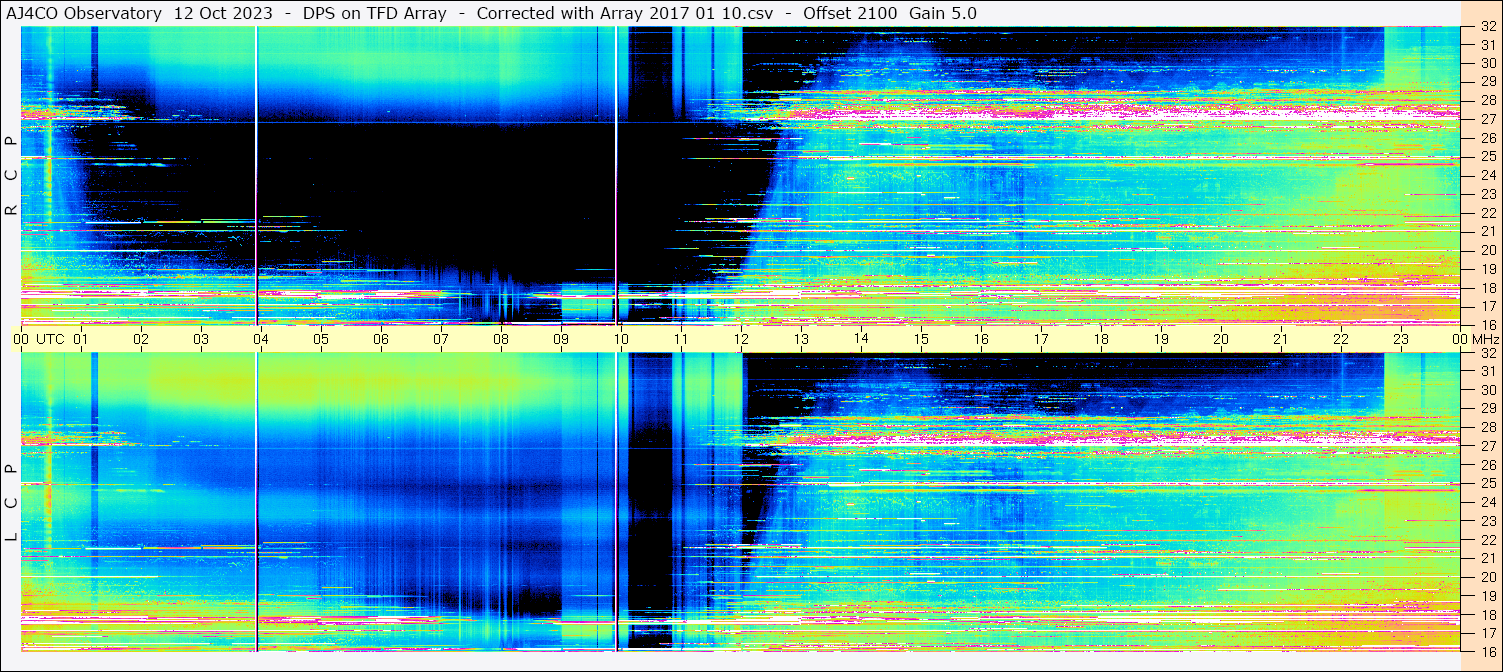The width and height of the screenshot is (1503, 672).
Task: Select the 01 hour time marker
Action: click(80, 339)
